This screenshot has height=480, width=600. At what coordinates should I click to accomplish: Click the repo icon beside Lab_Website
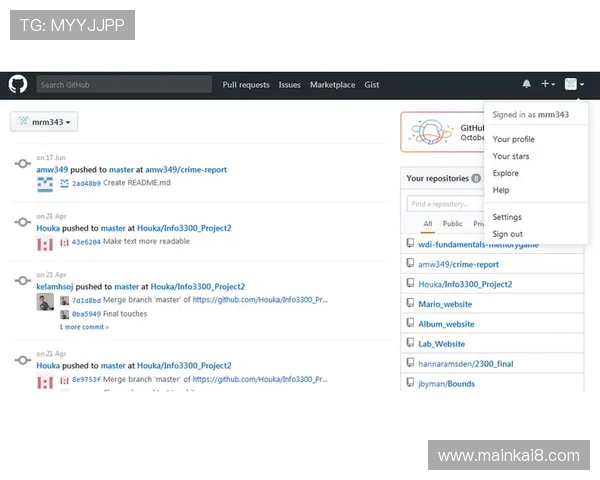(x=410, y=343)
